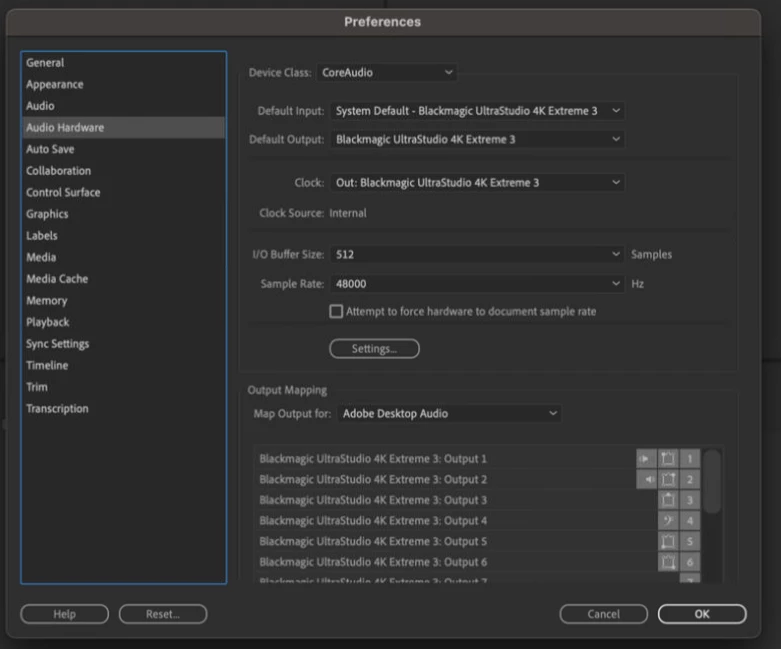Open the Map Output for dropdown
Viewport: 781px width, 649px height.
tap(449, 413)
